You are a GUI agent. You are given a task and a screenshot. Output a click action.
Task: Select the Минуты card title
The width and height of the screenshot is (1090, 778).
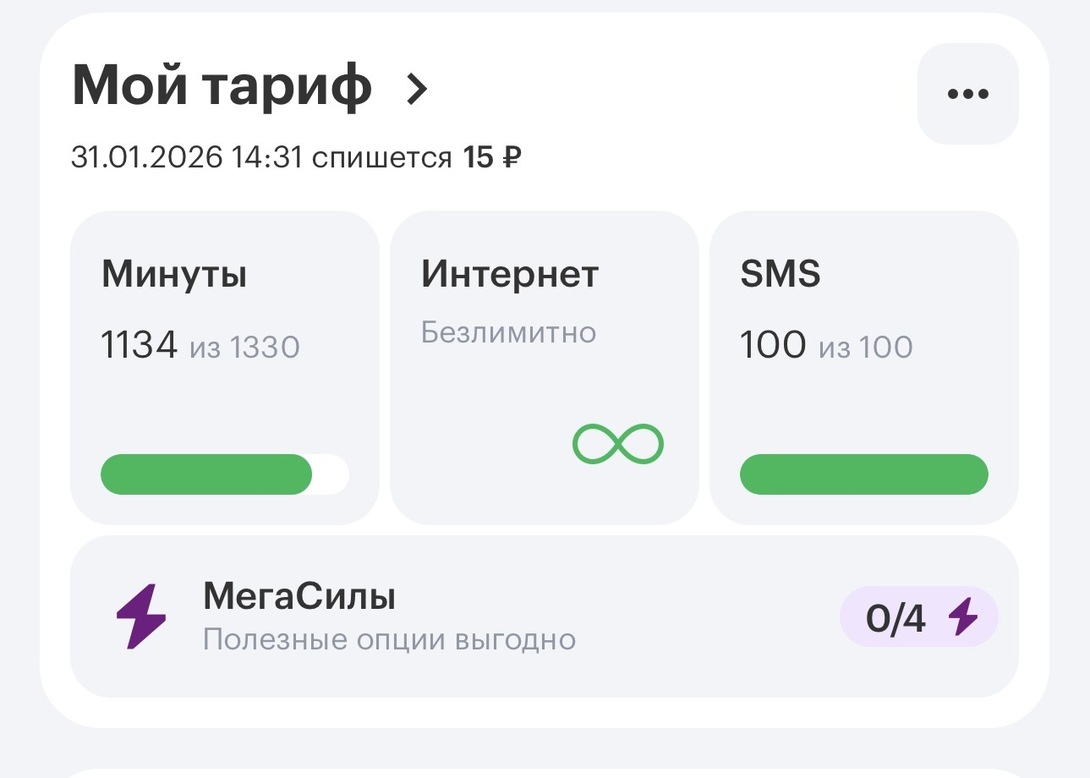[174, 274]
